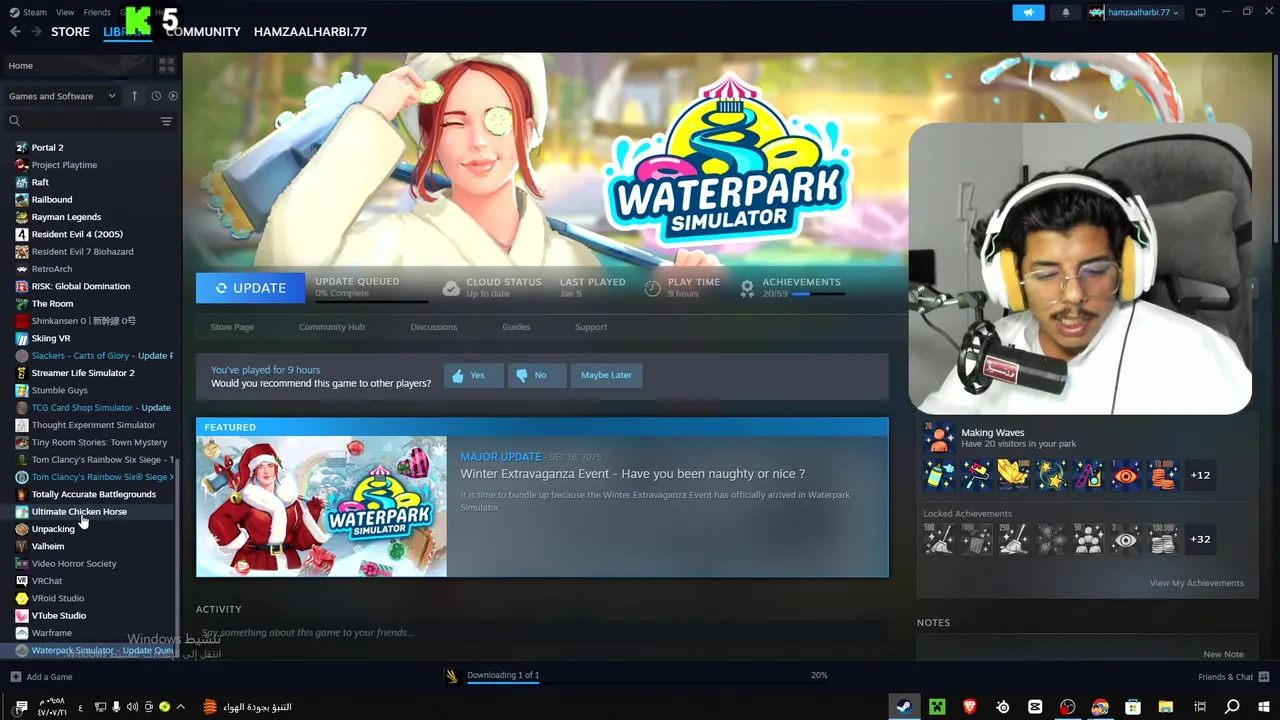Screen dimensions: 1280x720
Task: Open the Winter Extravaganza Event headline
Action: pyautogui.click(x=632, y=474)
